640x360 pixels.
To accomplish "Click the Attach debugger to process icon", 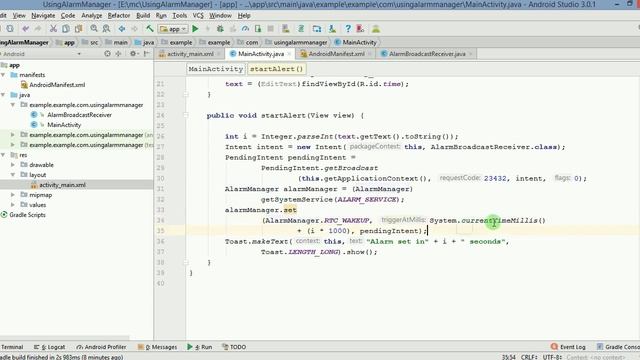I will coord(258,29).
